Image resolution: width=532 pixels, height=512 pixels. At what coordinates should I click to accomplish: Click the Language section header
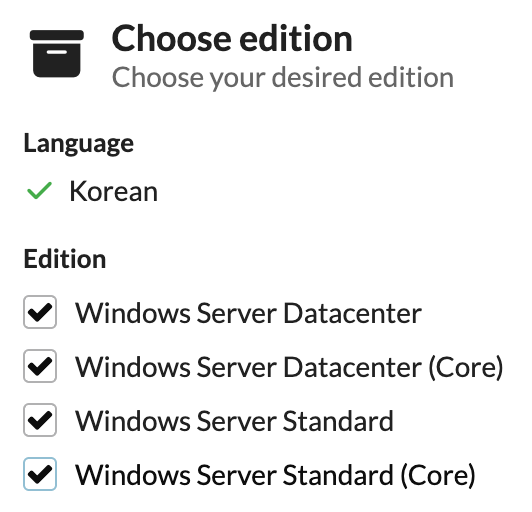pos(79,144)
